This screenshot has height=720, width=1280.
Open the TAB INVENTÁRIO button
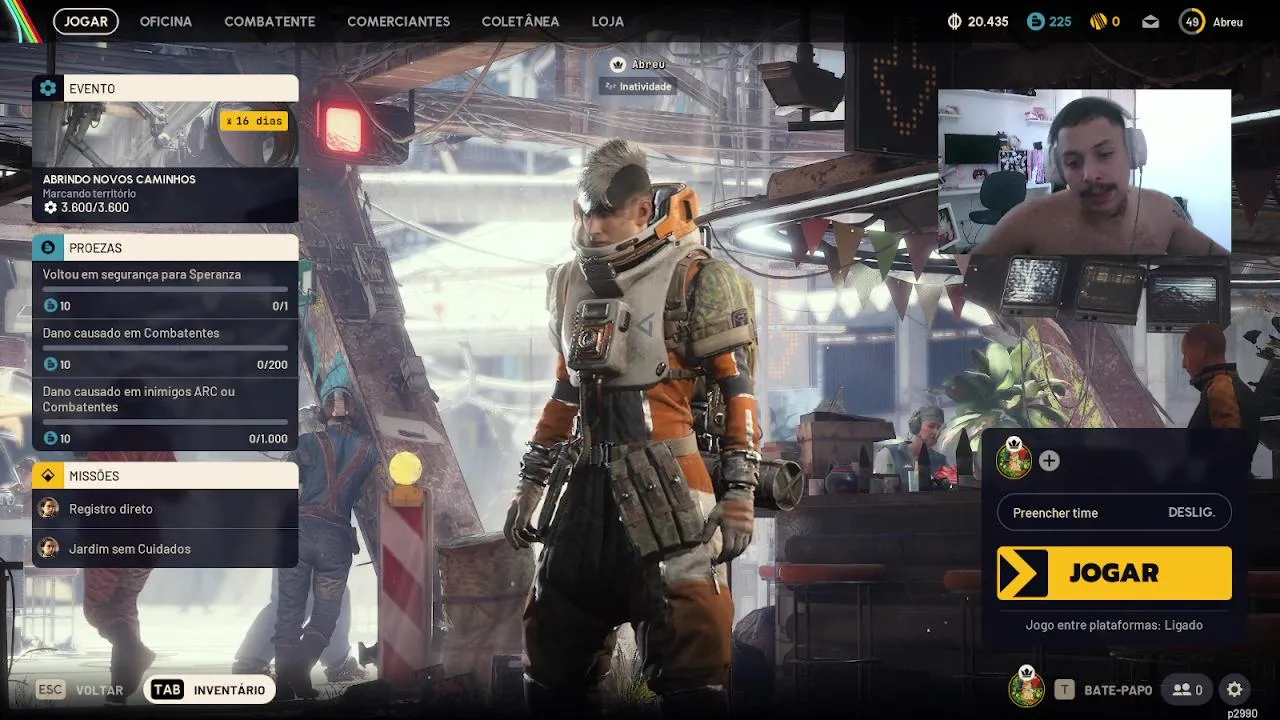[x=209, y=690]
